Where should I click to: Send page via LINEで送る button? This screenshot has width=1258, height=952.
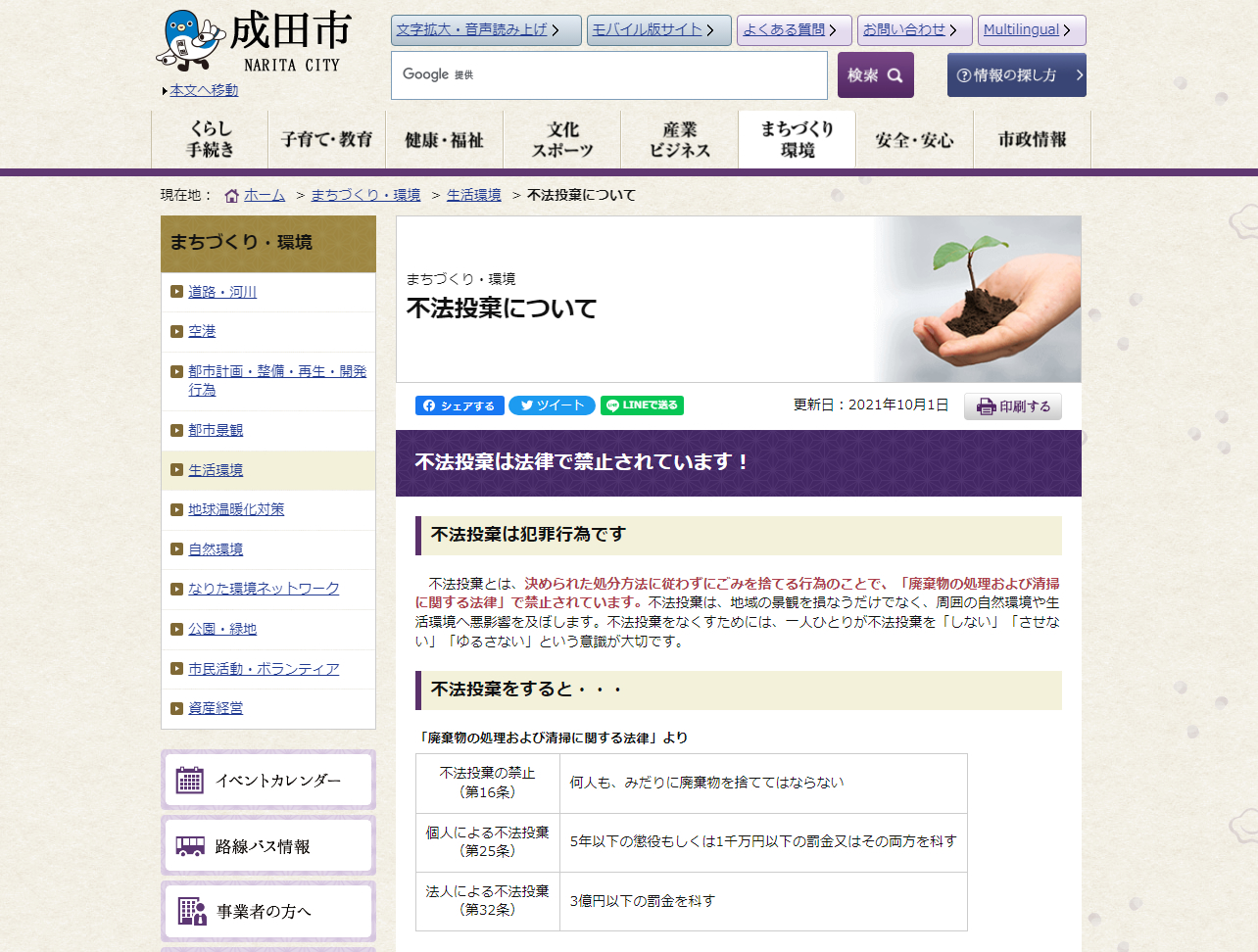(x=642, y=405)
